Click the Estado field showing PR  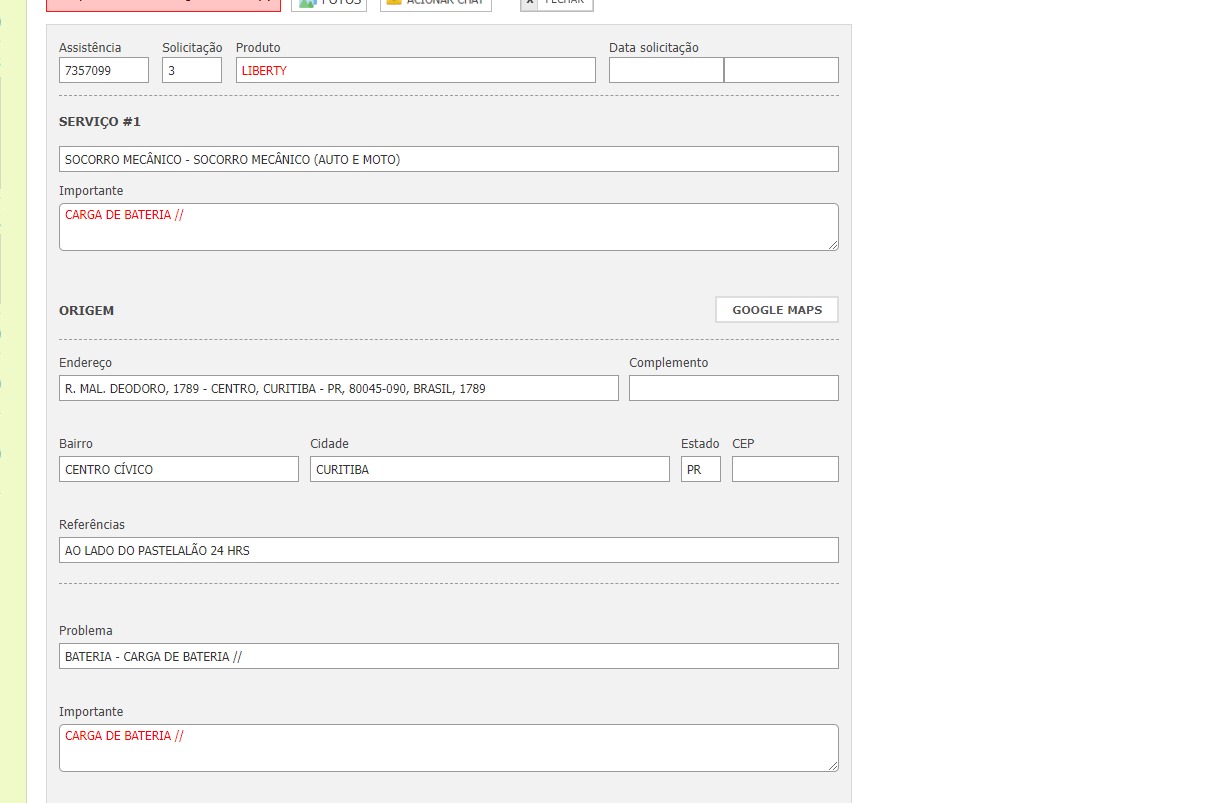coord(701,469)
